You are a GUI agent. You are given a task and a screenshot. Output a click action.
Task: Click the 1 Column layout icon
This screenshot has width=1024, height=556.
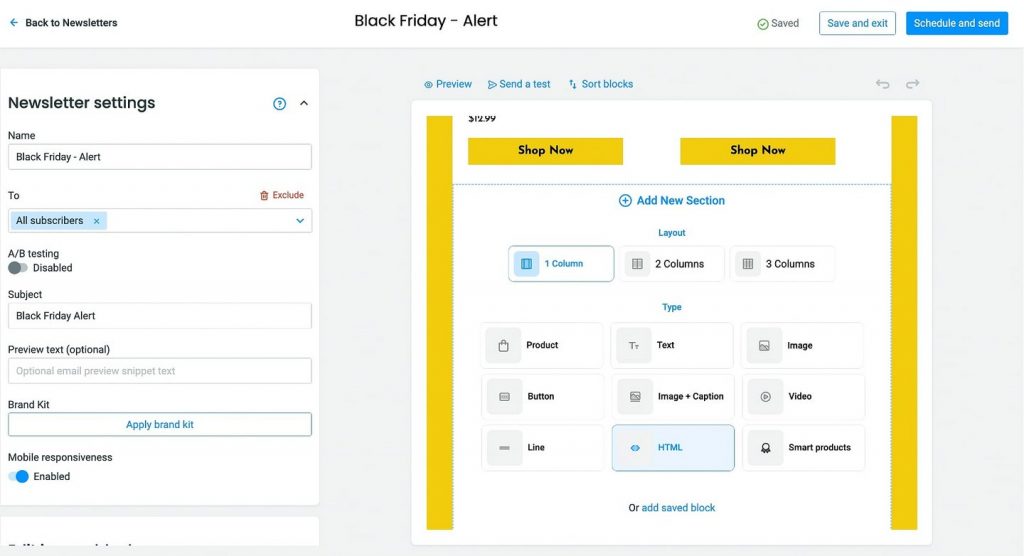(x=526, y=263)
